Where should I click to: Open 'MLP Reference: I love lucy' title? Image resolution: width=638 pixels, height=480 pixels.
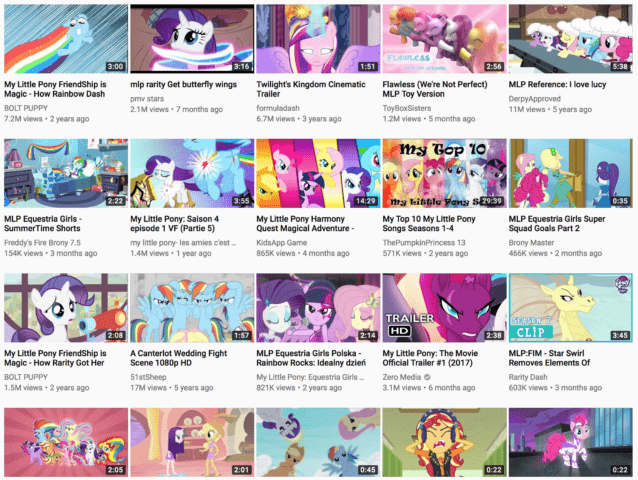557,85
